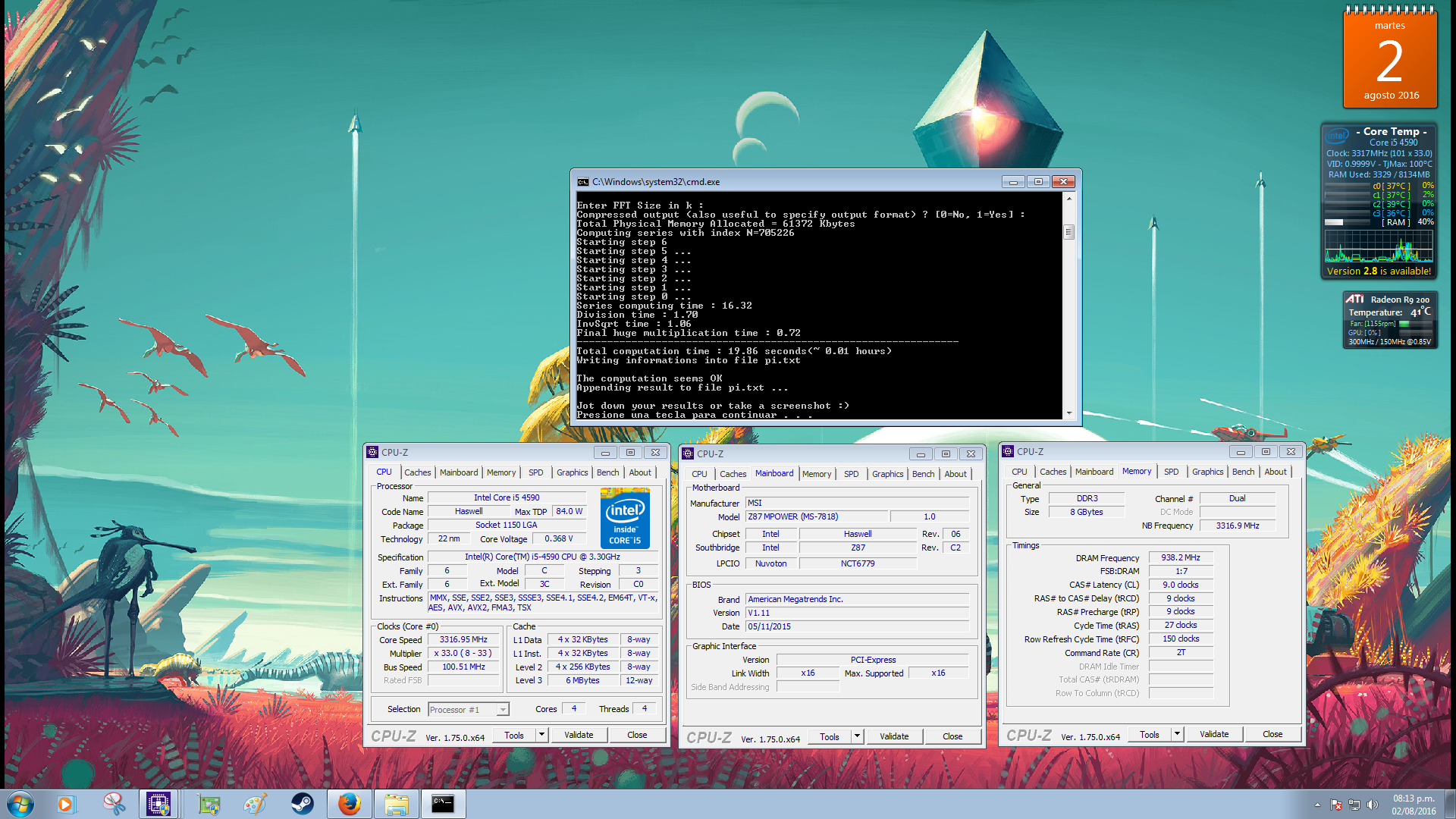This screenshot has height=819, width=1456.
Task: Click Validate in the Mainboard window
Action: pos(894,736)
